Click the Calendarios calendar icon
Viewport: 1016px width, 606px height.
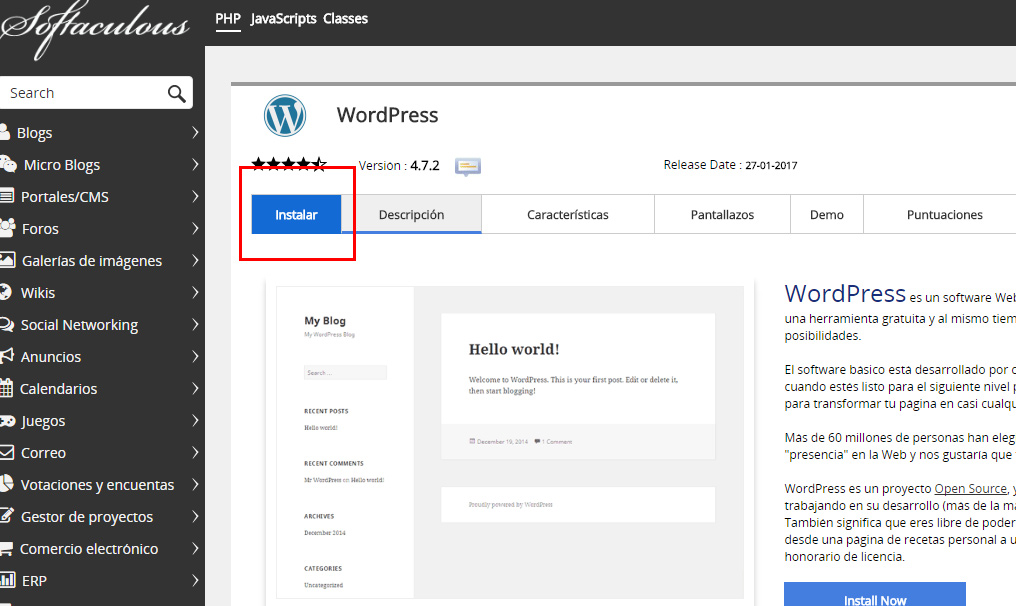coord(6,388)
